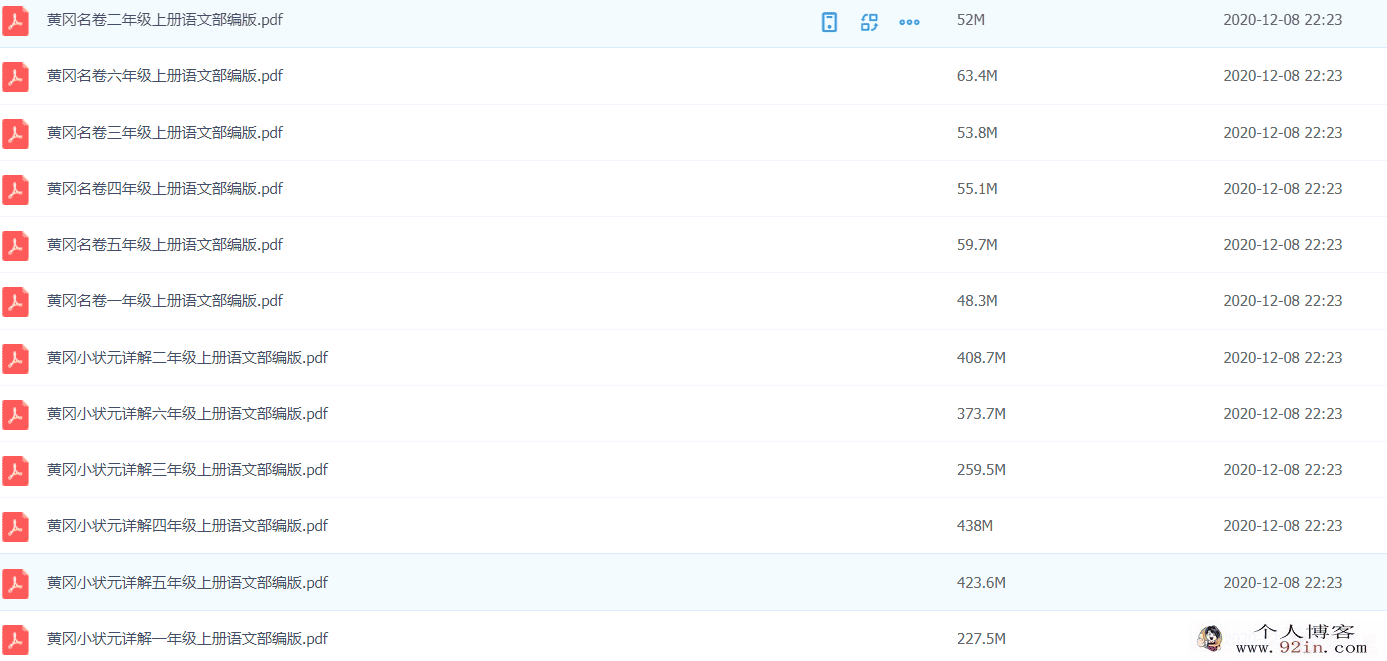
Task: Click the square transfer icon beside the phone icon
Action: point(869,22)
